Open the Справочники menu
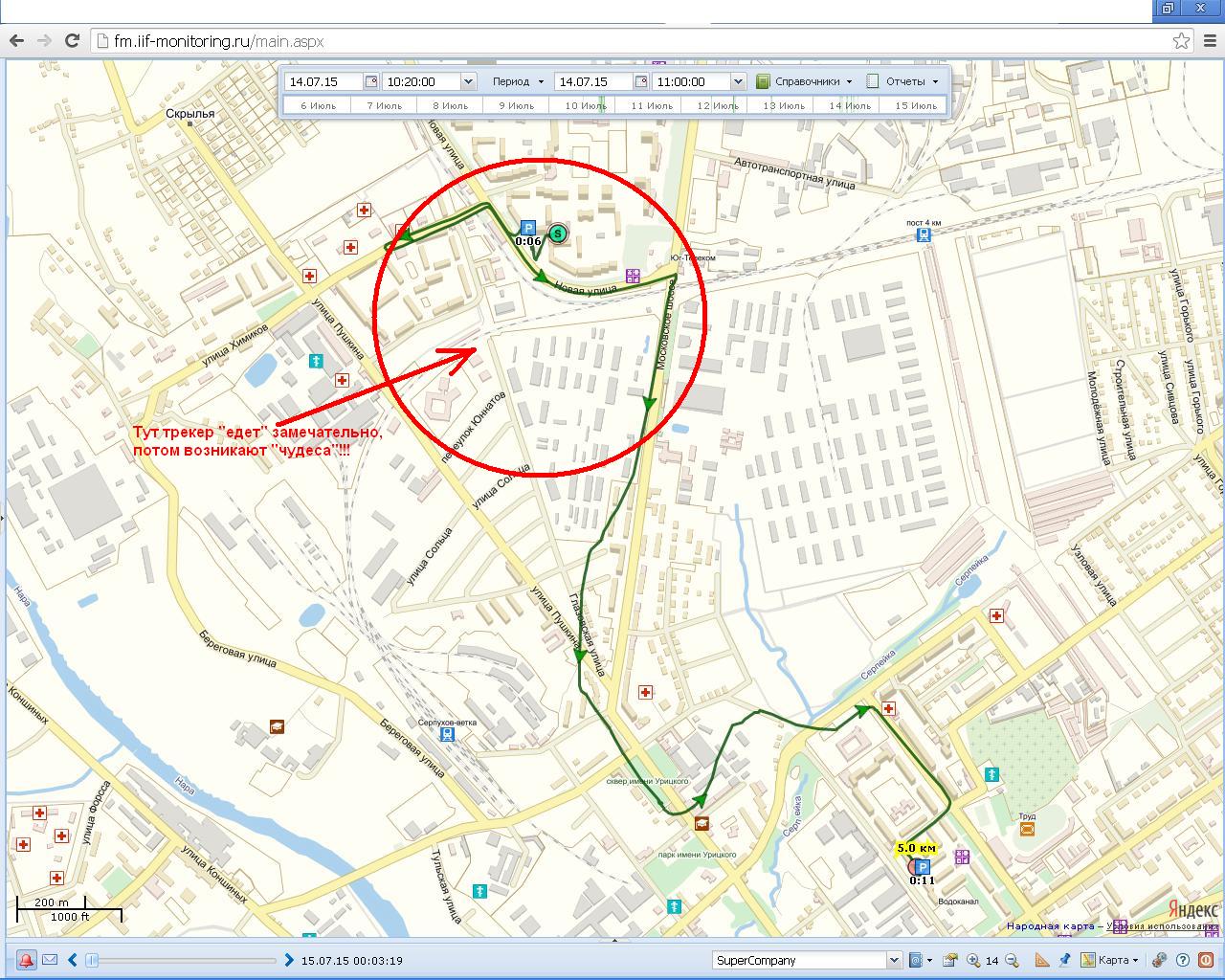 click(805, 81)
